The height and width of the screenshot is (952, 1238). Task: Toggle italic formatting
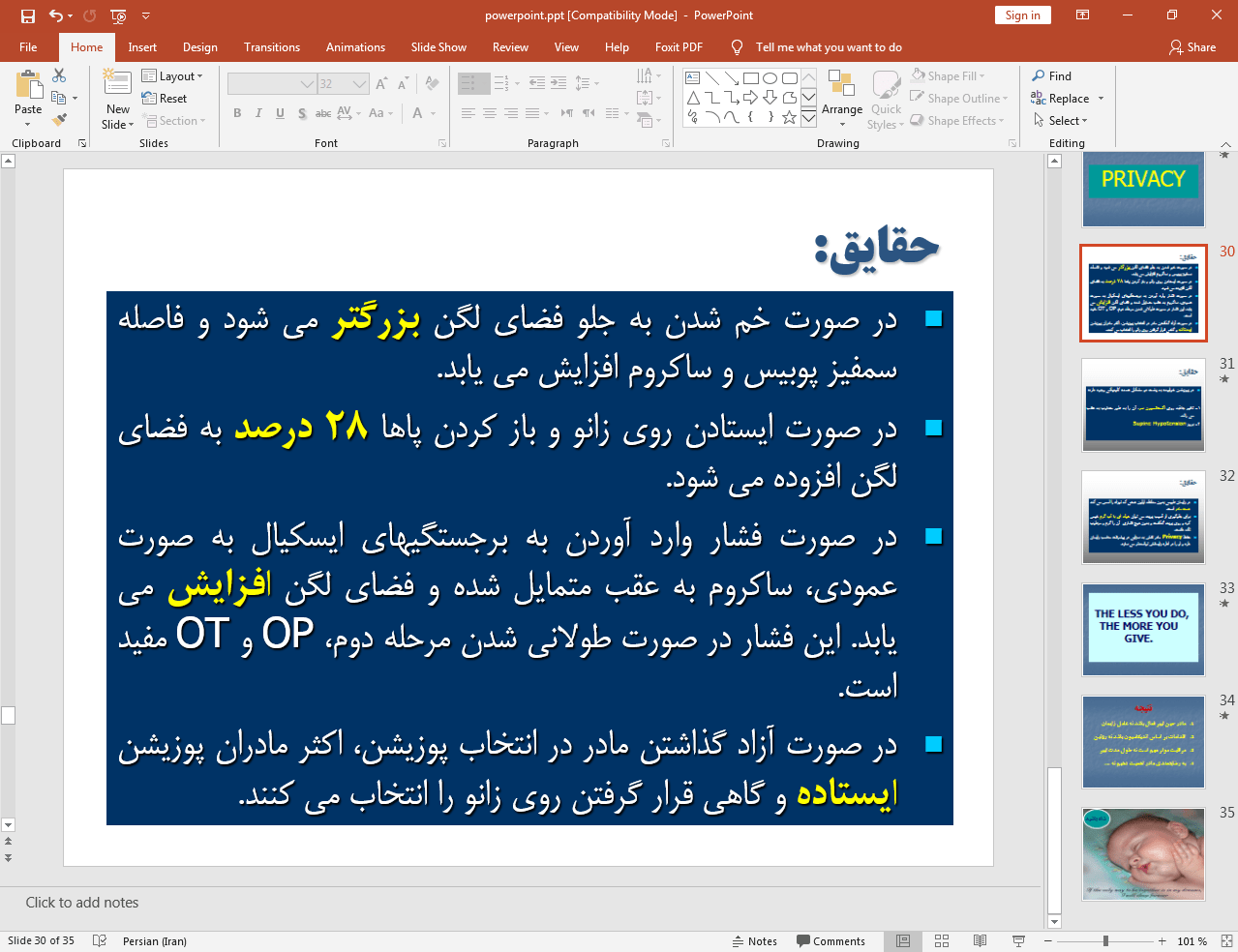(x=258, y=113)
